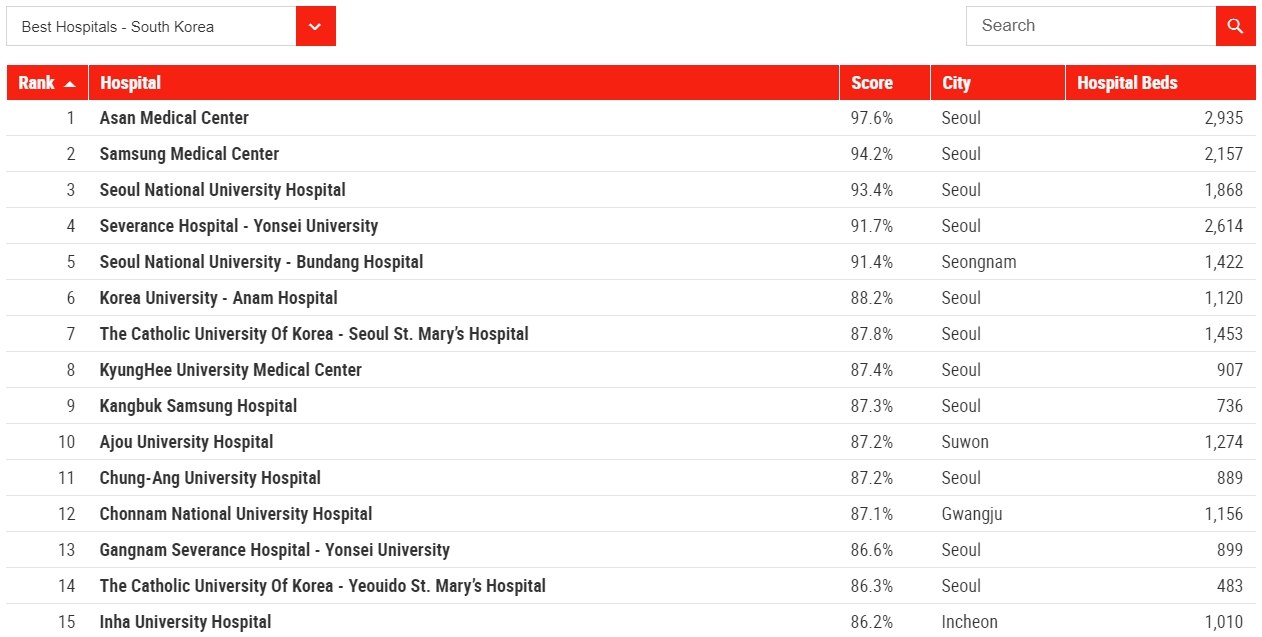Viewport: 1262px width, 637px height.
Task: Click Chung-Ang University Hospital name
Action: click(x=210, y=478)
